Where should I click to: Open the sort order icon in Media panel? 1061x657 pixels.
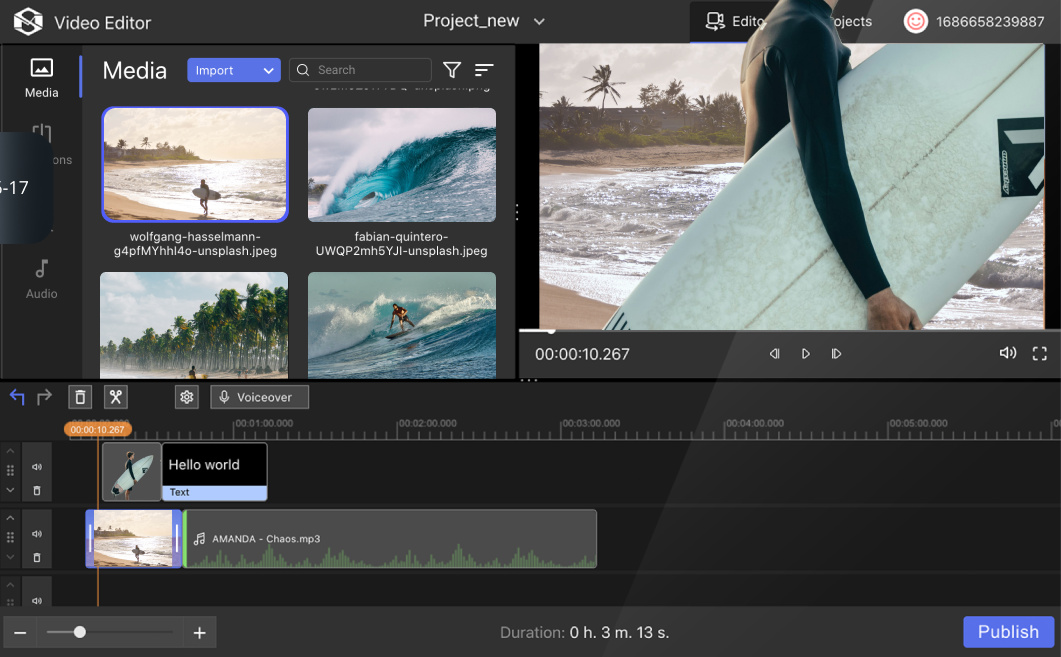click(x=484, y=70)
